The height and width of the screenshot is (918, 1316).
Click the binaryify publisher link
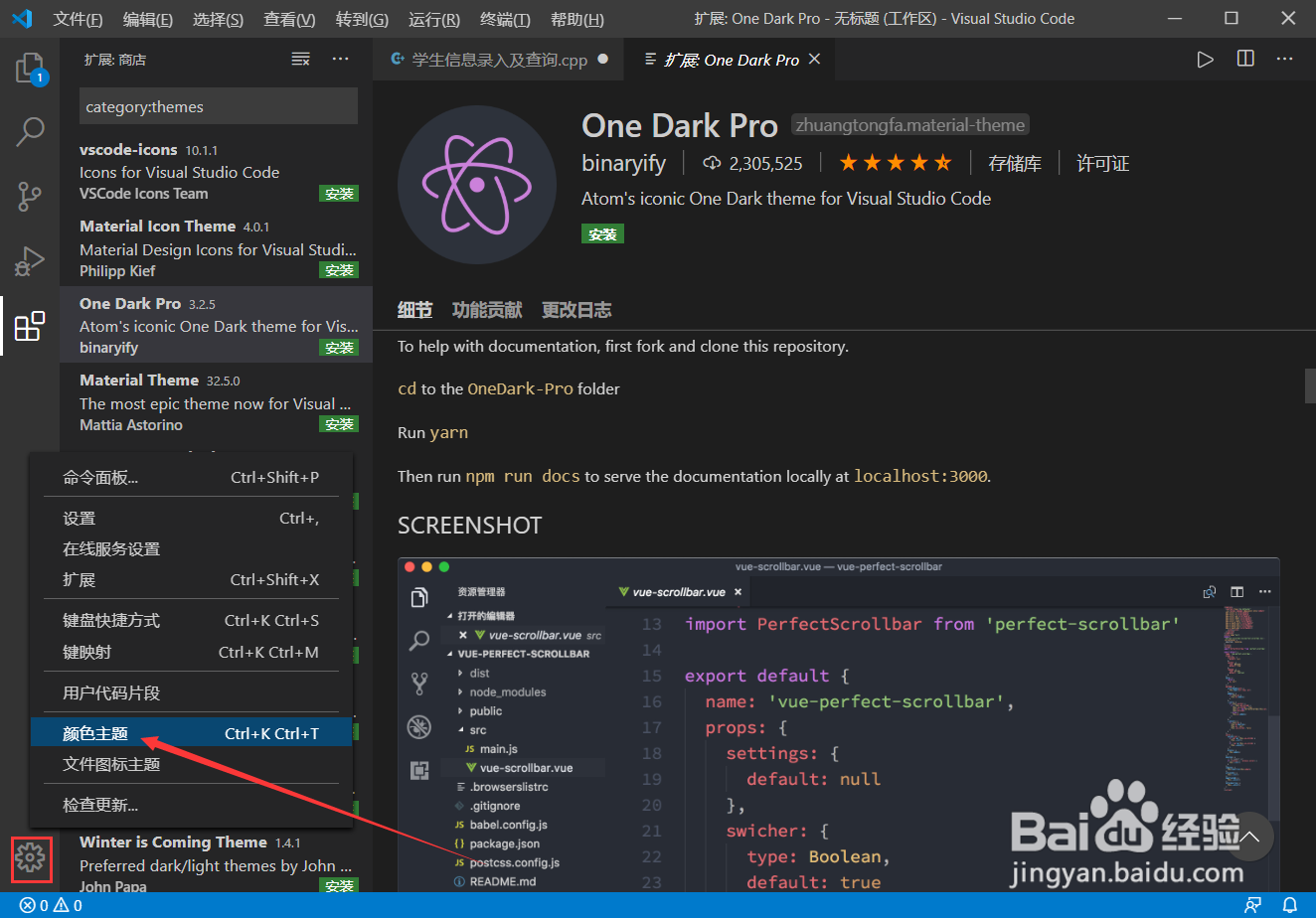click(624, 163)
